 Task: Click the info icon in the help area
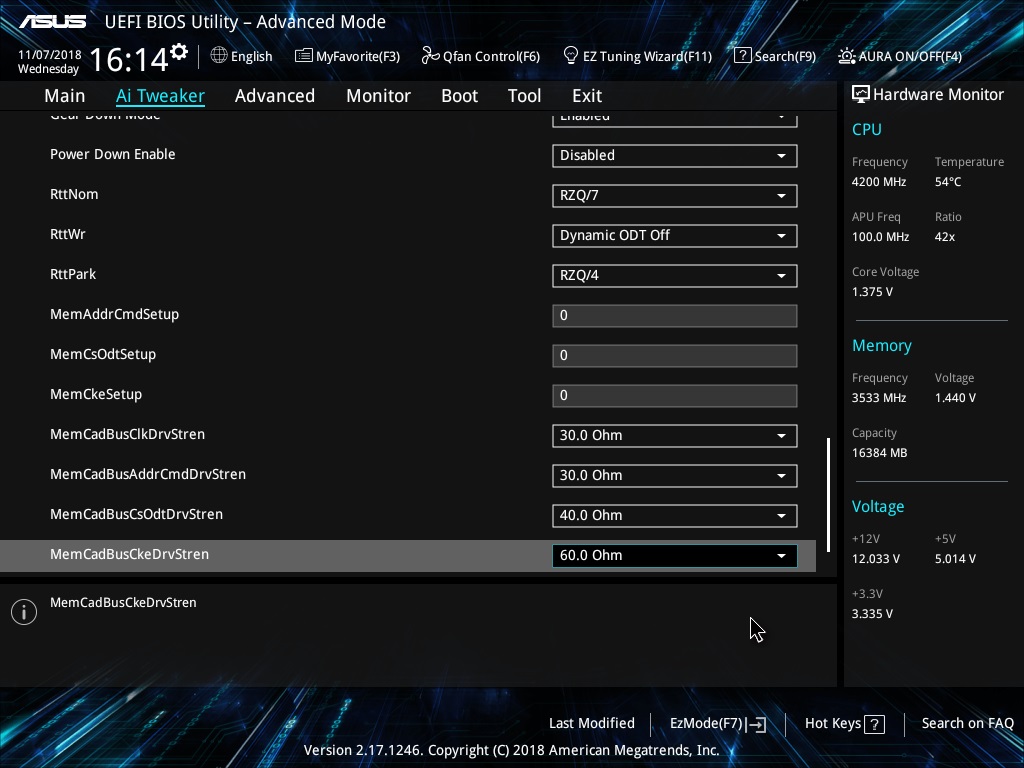(x=24, y=612)
